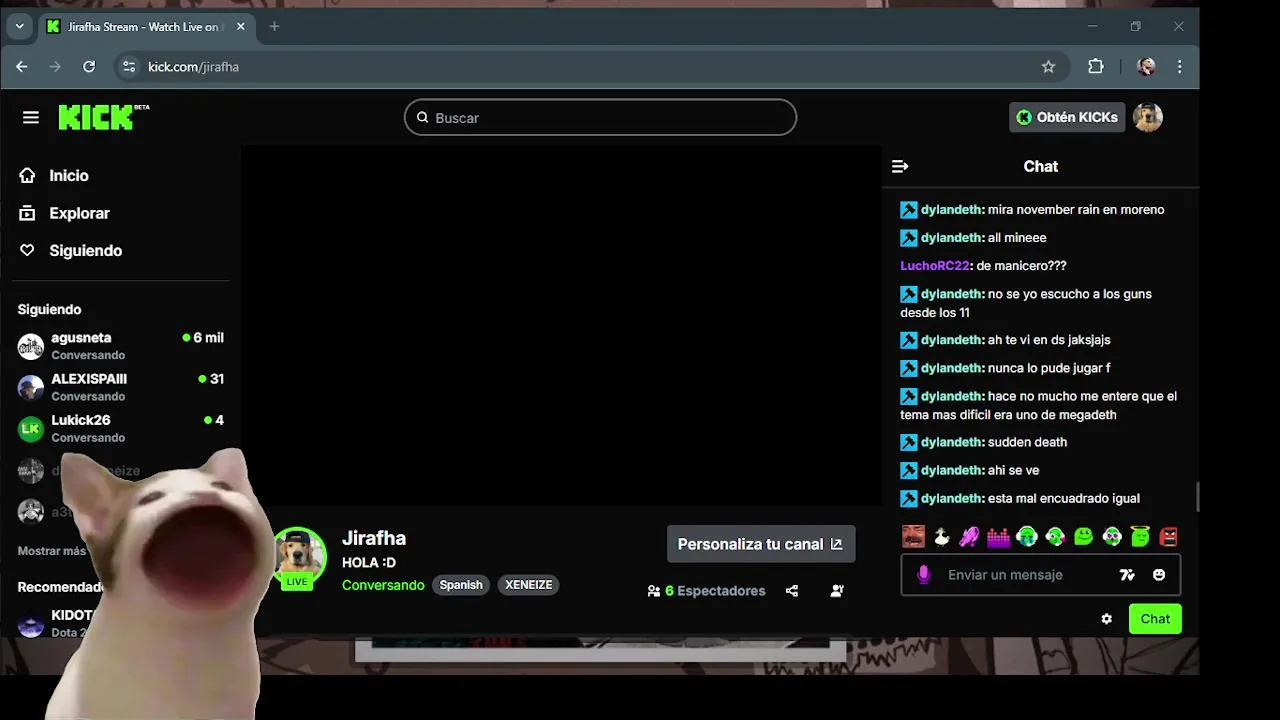The image size is (1280, 720).
Task: Select the Jirafha Stream browser tab
Action: 145,27
